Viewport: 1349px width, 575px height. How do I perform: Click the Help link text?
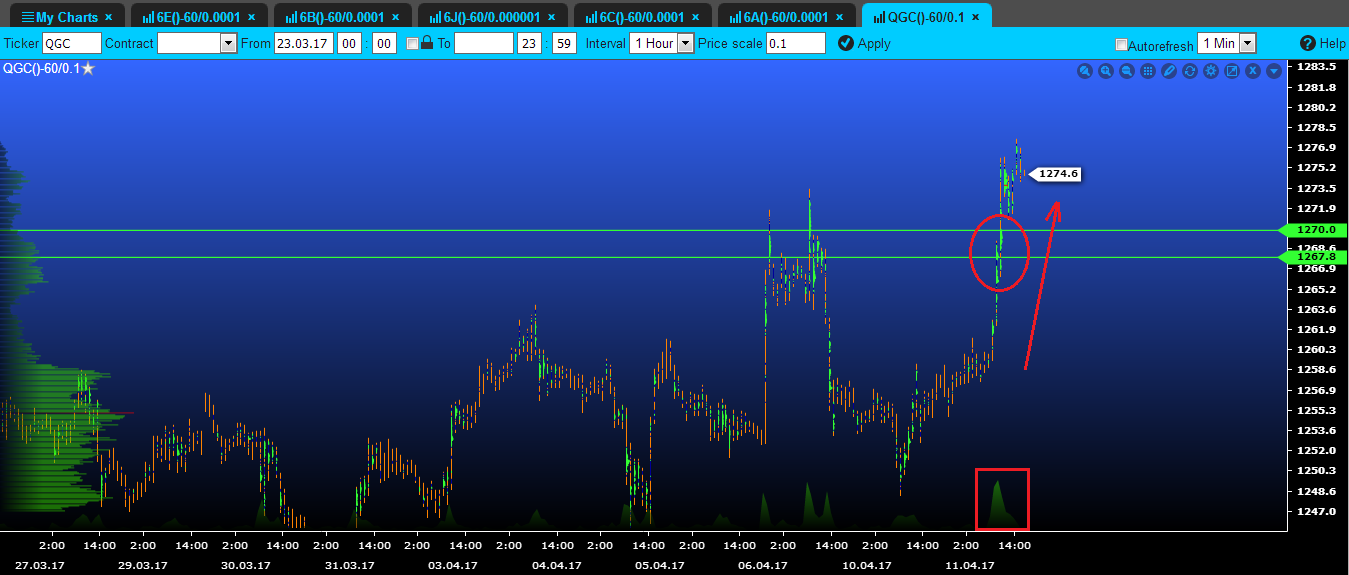(x=1333, y=44)
